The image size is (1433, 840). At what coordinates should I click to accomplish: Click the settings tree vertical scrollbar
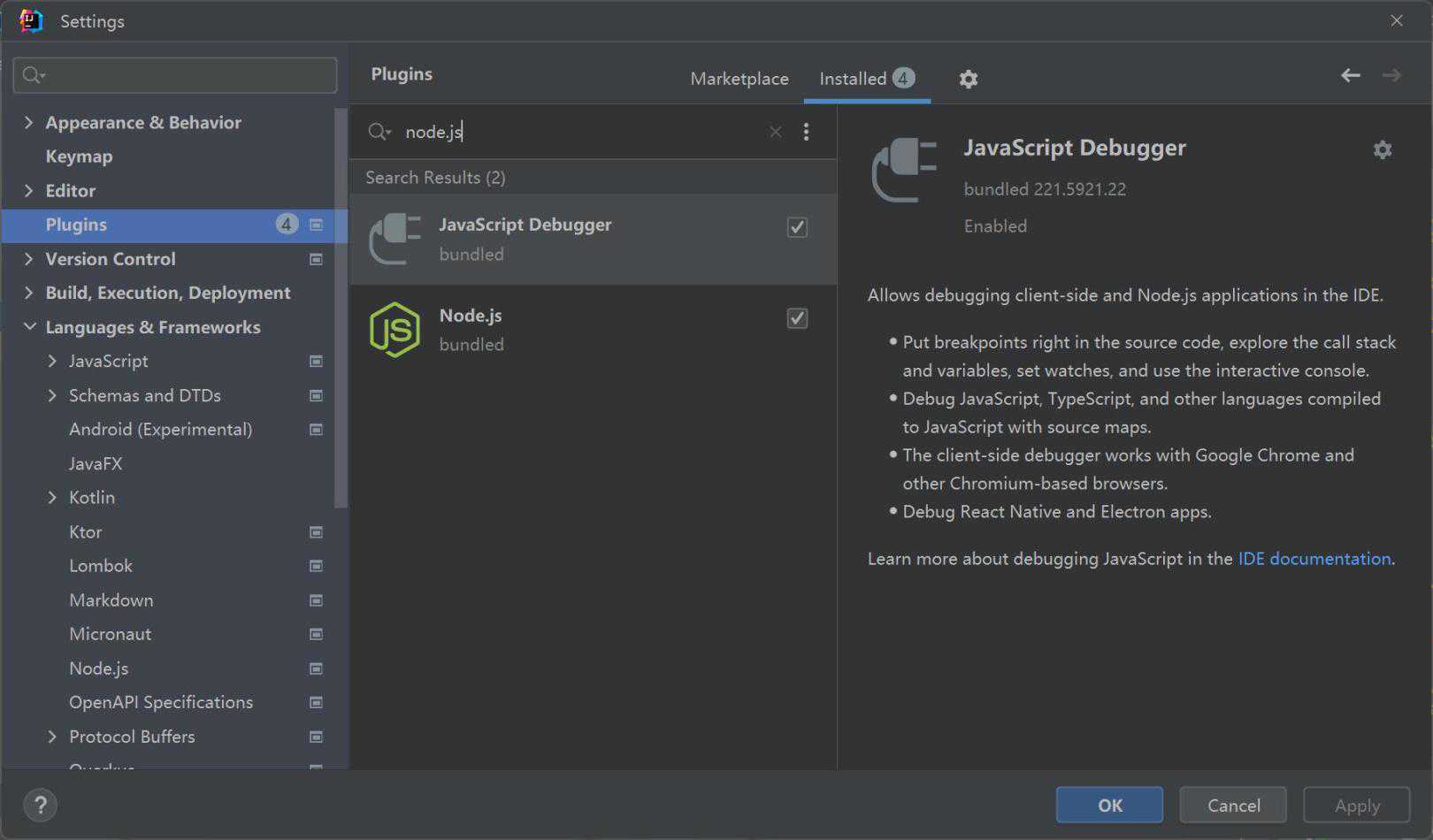(x=341, y=309)
